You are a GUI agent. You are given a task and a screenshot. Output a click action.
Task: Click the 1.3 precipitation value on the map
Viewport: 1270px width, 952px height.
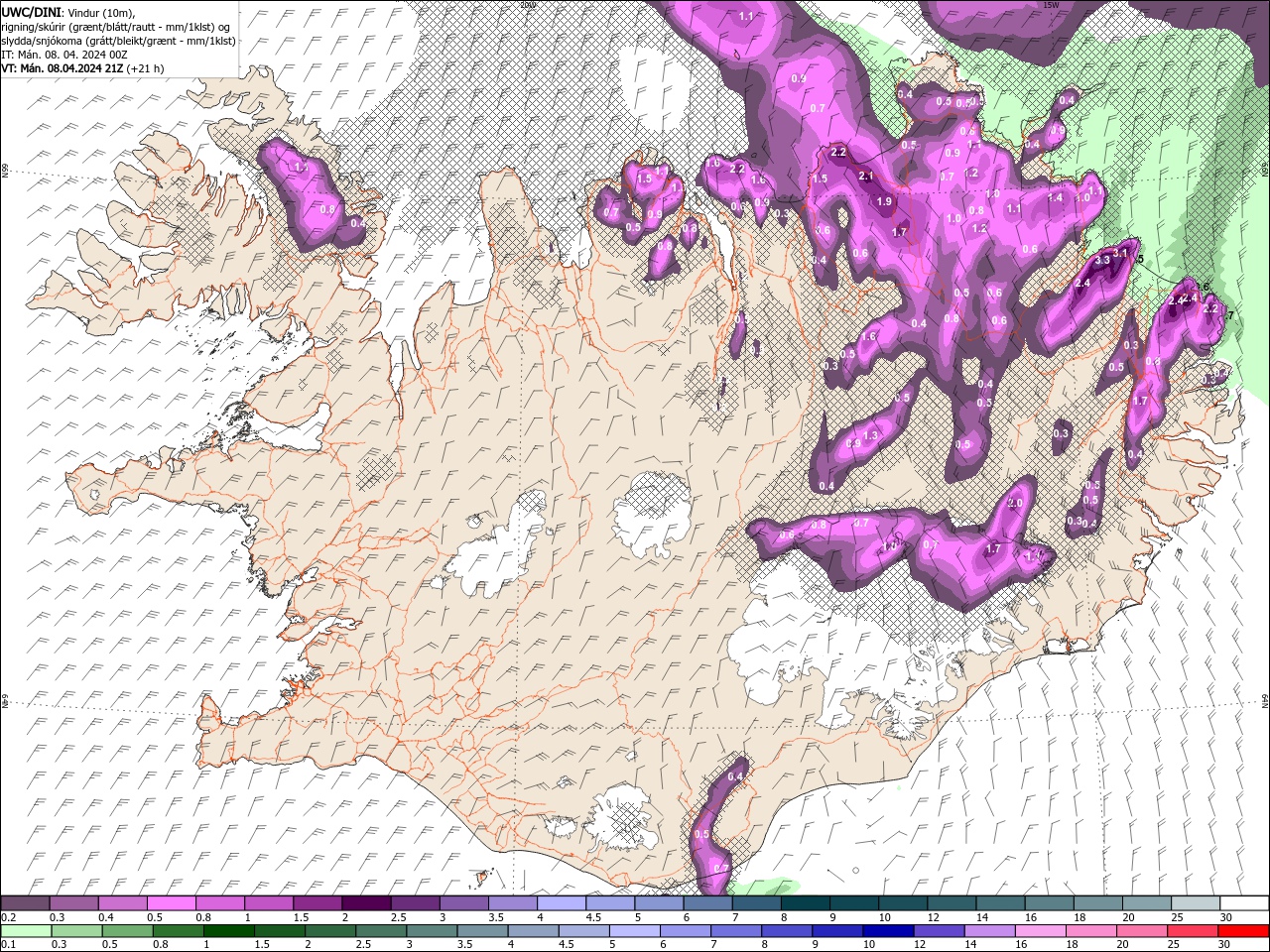point(871,435)
